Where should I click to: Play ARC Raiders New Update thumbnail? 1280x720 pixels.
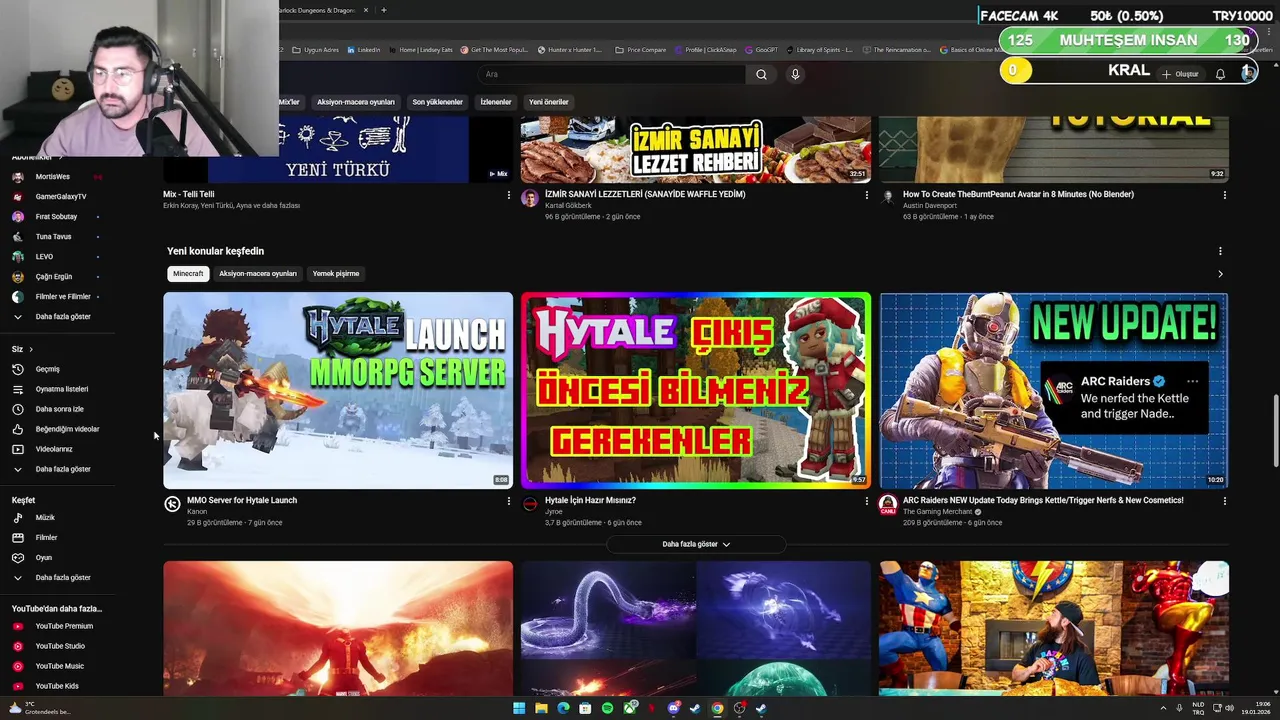(x=1054, y=390)
